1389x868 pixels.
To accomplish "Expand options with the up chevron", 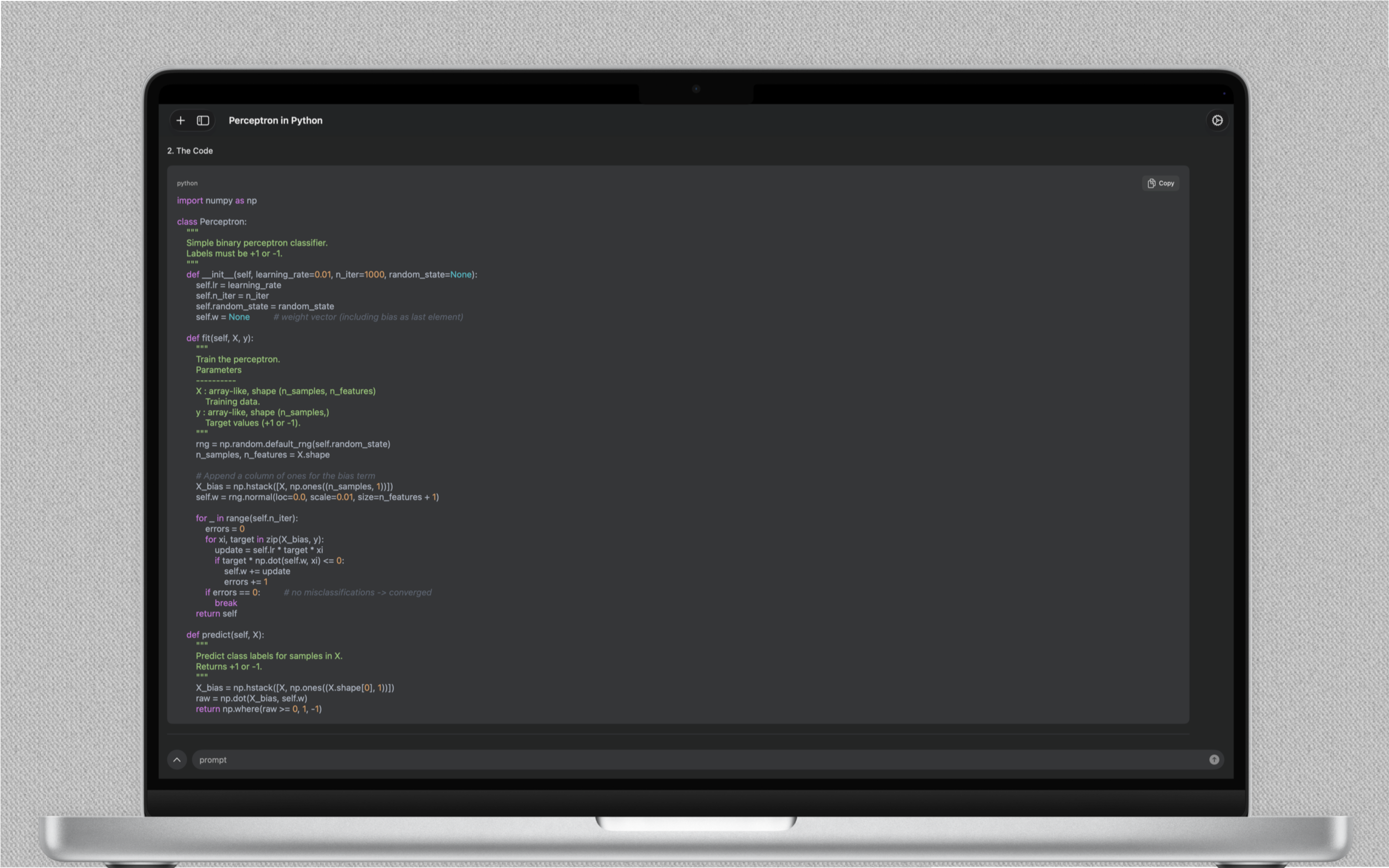I will 177,759.
